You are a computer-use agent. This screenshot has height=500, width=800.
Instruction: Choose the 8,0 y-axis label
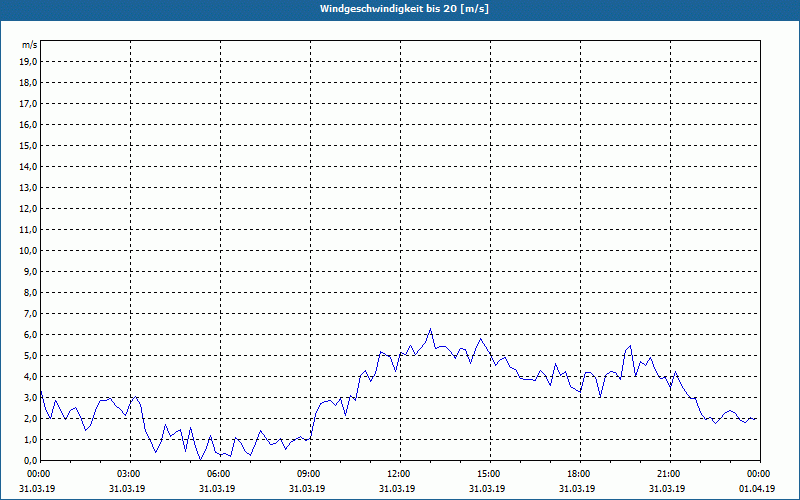point(31,292)
